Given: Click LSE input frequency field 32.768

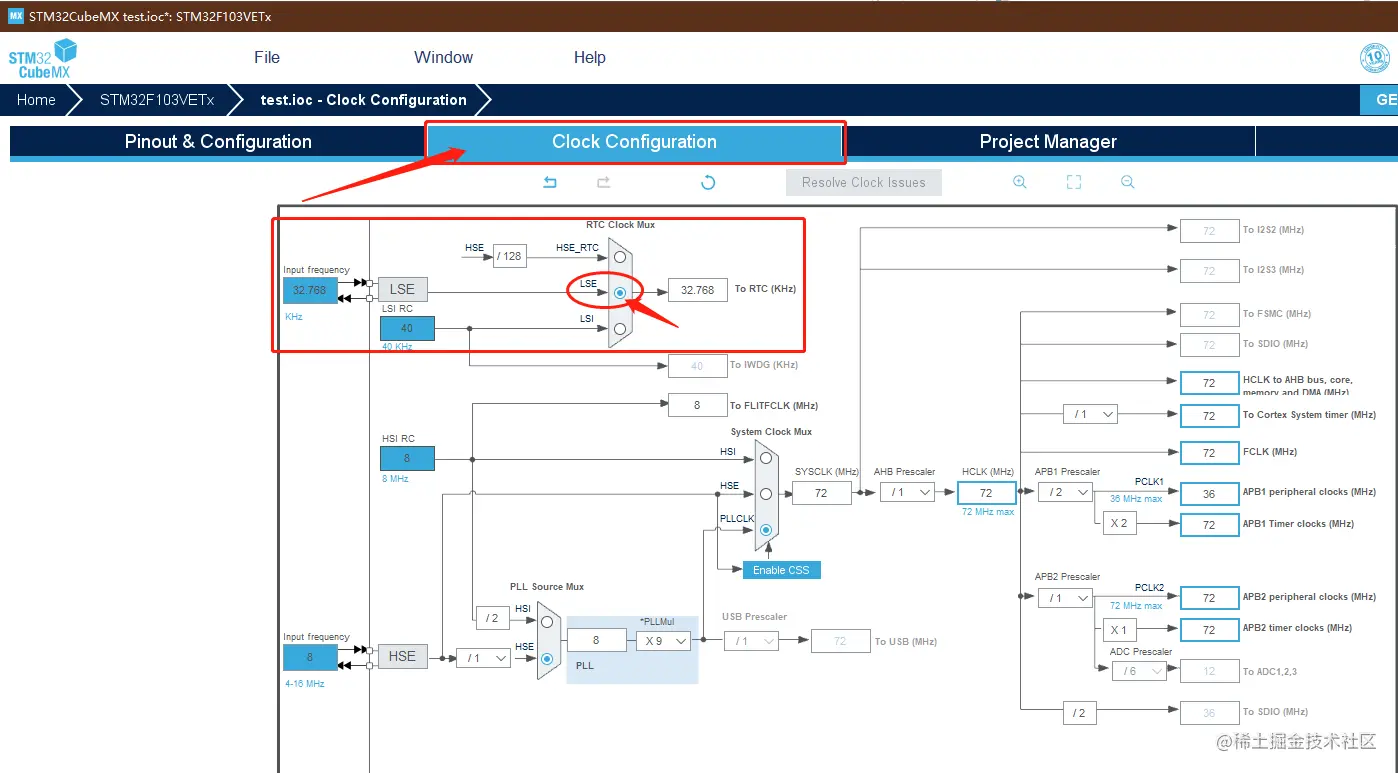Looking at the screenshot, I should click(310, 290).
